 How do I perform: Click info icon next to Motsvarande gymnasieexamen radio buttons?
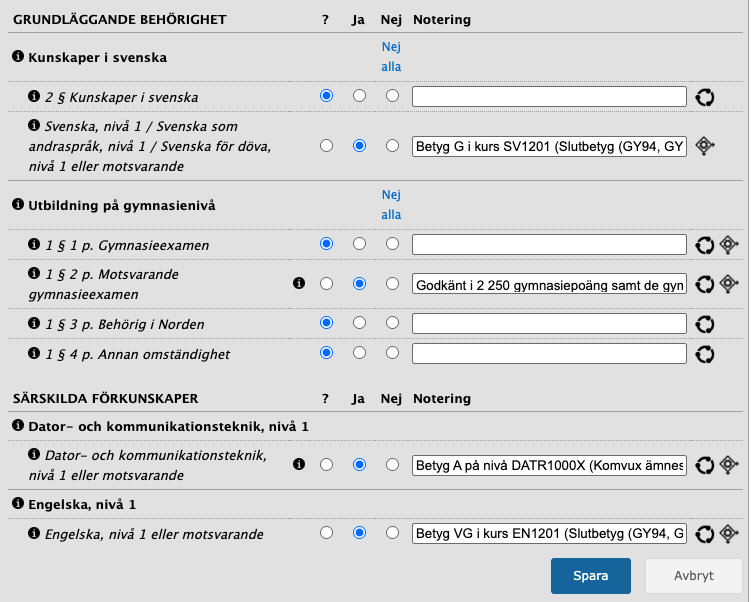coord(298,284)
